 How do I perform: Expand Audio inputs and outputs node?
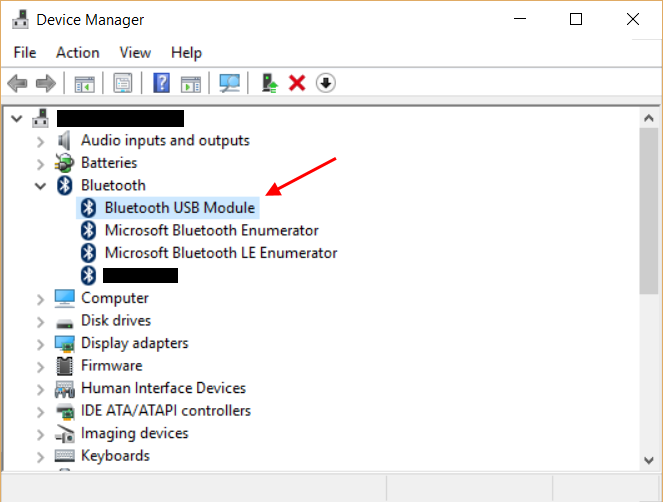[x=40, y=141]
